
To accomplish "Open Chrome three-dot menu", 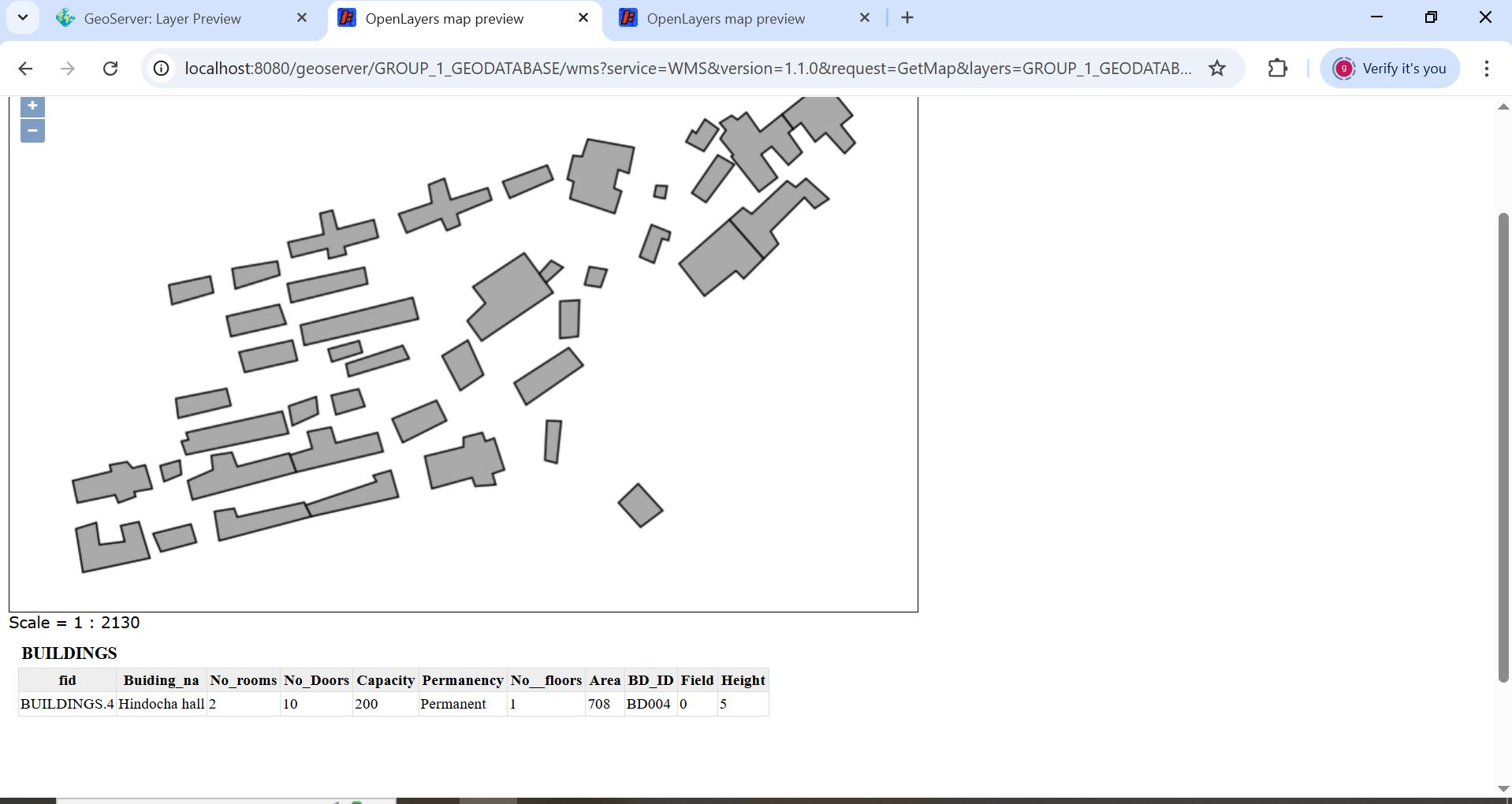I will [x=1487, y=69].
